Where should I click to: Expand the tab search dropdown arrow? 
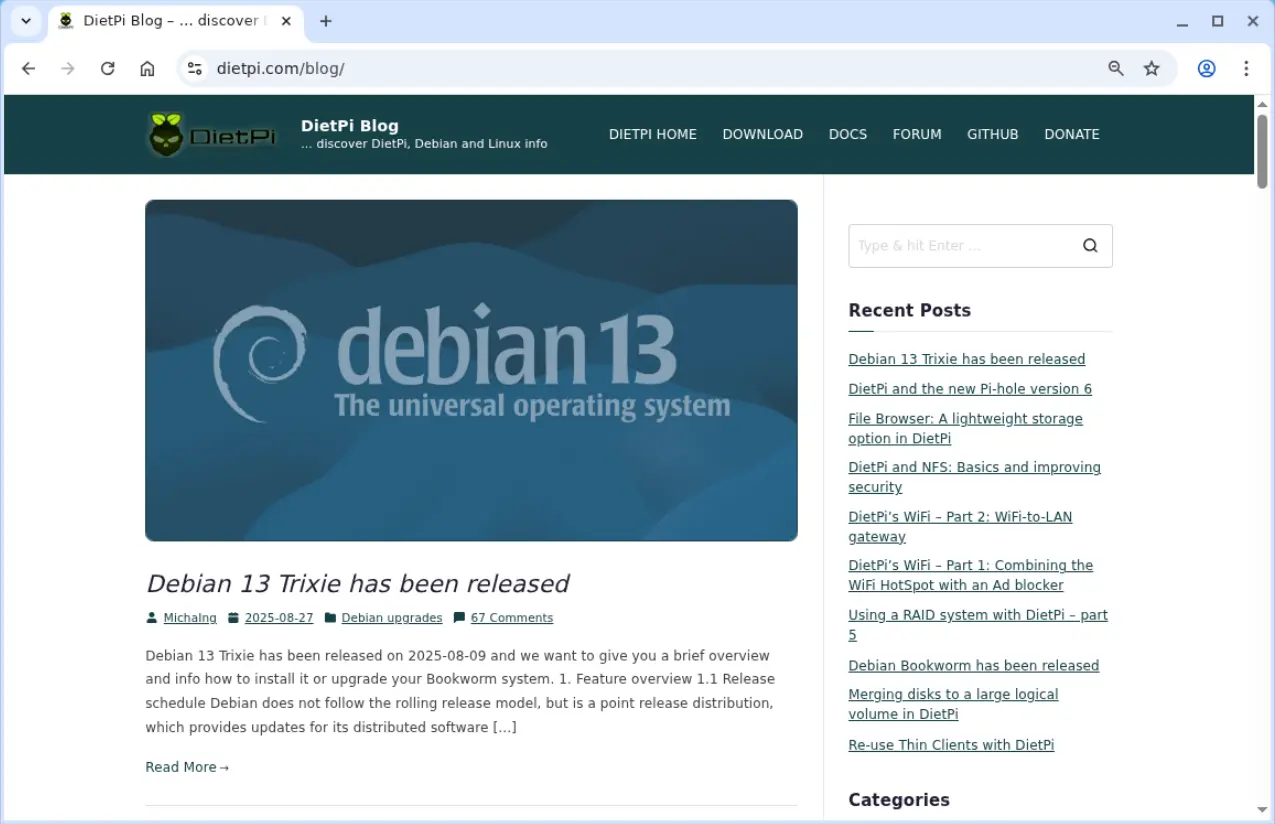26,21
